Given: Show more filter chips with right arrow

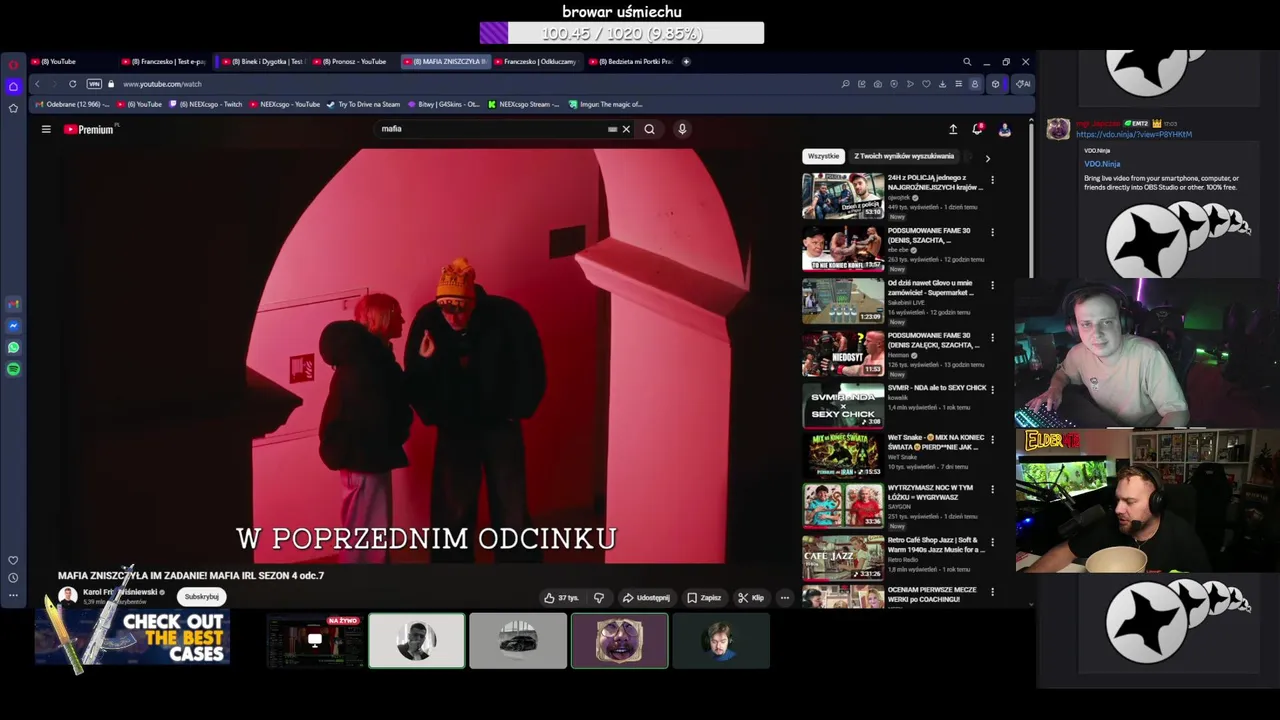Looking at the screenshot, I should click(987, 158).
